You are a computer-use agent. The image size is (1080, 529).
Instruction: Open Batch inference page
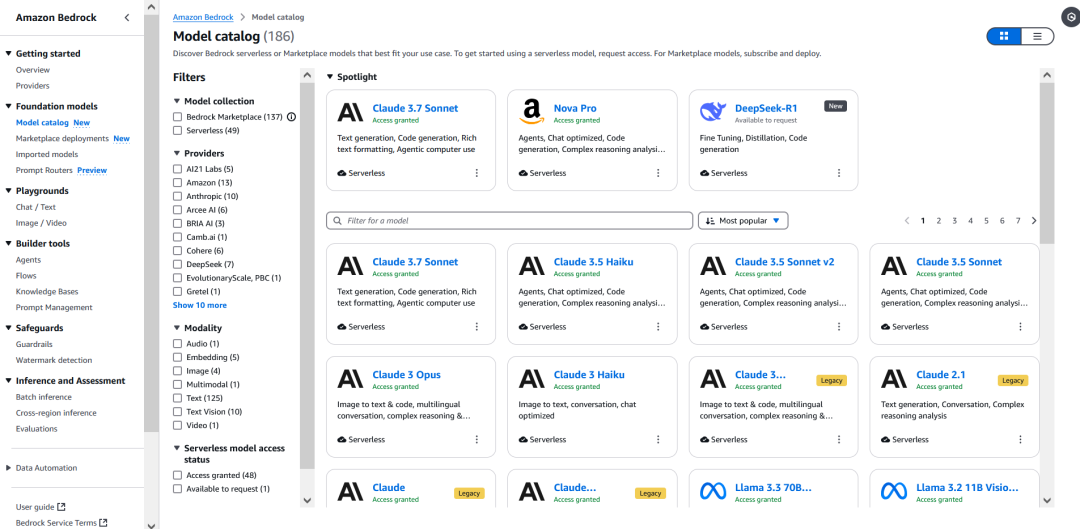coord(44,397)
